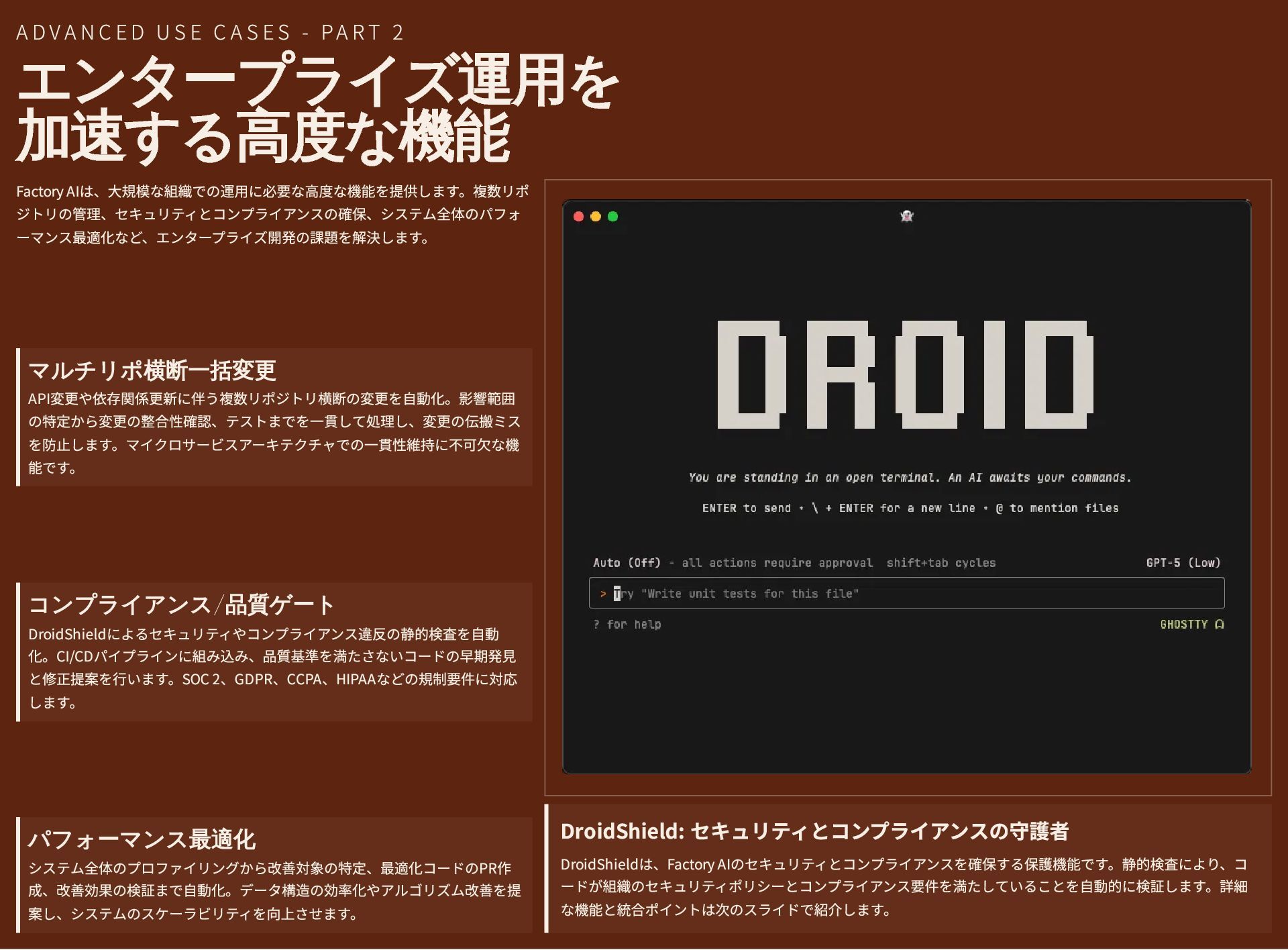Click the orange prompt arrow in input box
Screen dimensions: 1288x950
coord(602,594)
